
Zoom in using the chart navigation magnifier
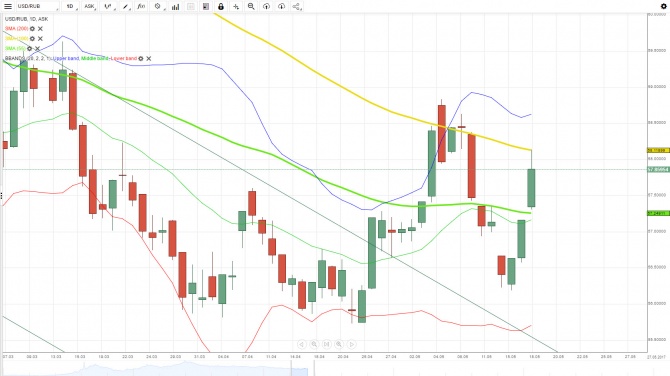[339, 344]
